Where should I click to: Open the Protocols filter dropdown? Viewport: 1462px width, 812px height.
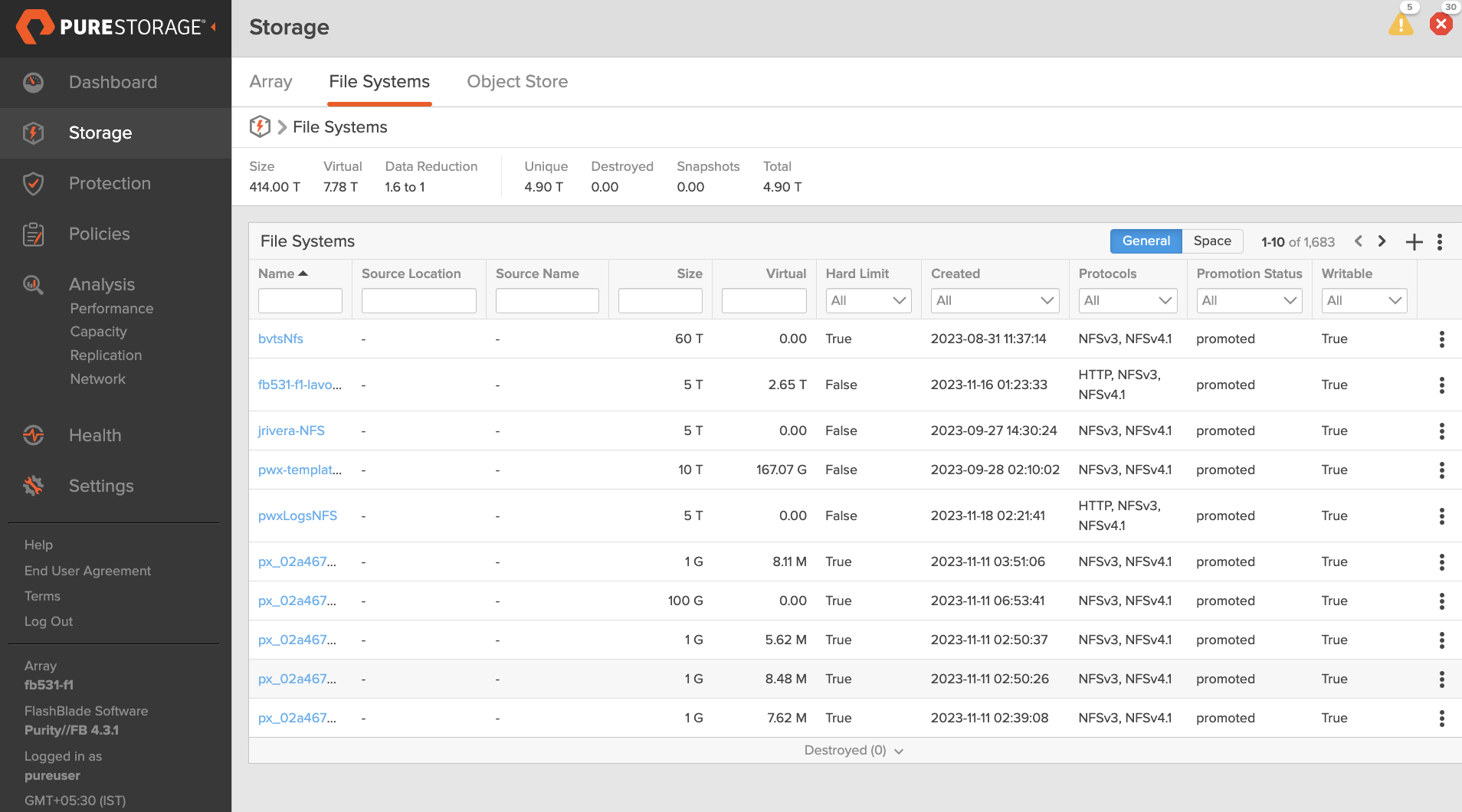click(1128, 300)
